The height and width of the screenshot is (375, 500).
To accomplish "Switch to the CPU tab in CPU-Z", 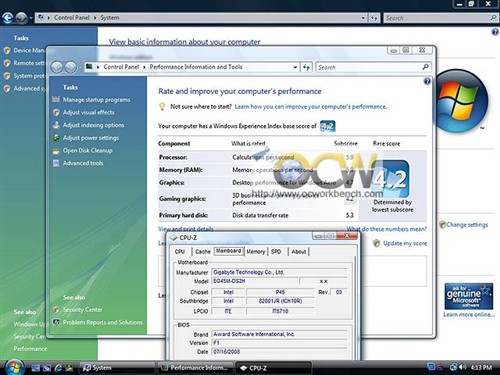I will tap(180, 252).
